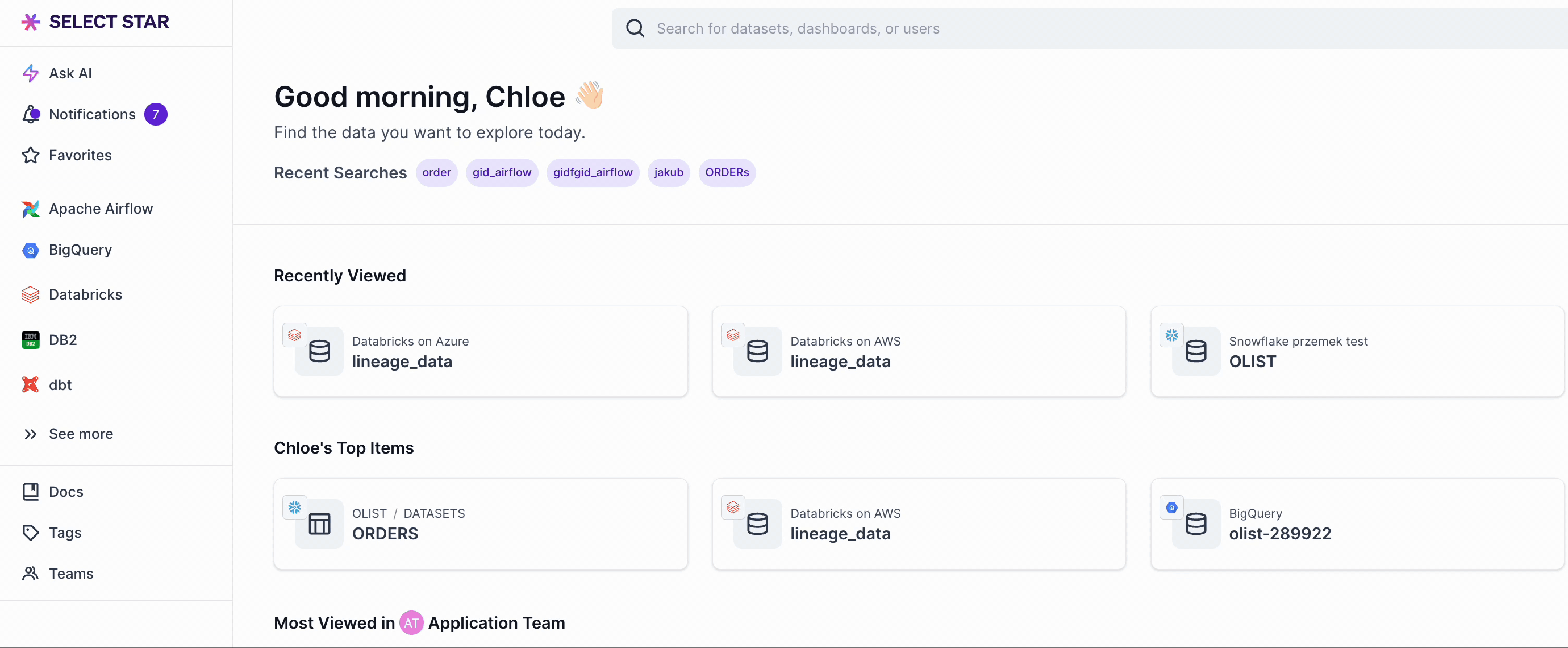Open the Databricks stack icon
The image size is (1568, 648).
pyautogui.click(x=31, y=295)
